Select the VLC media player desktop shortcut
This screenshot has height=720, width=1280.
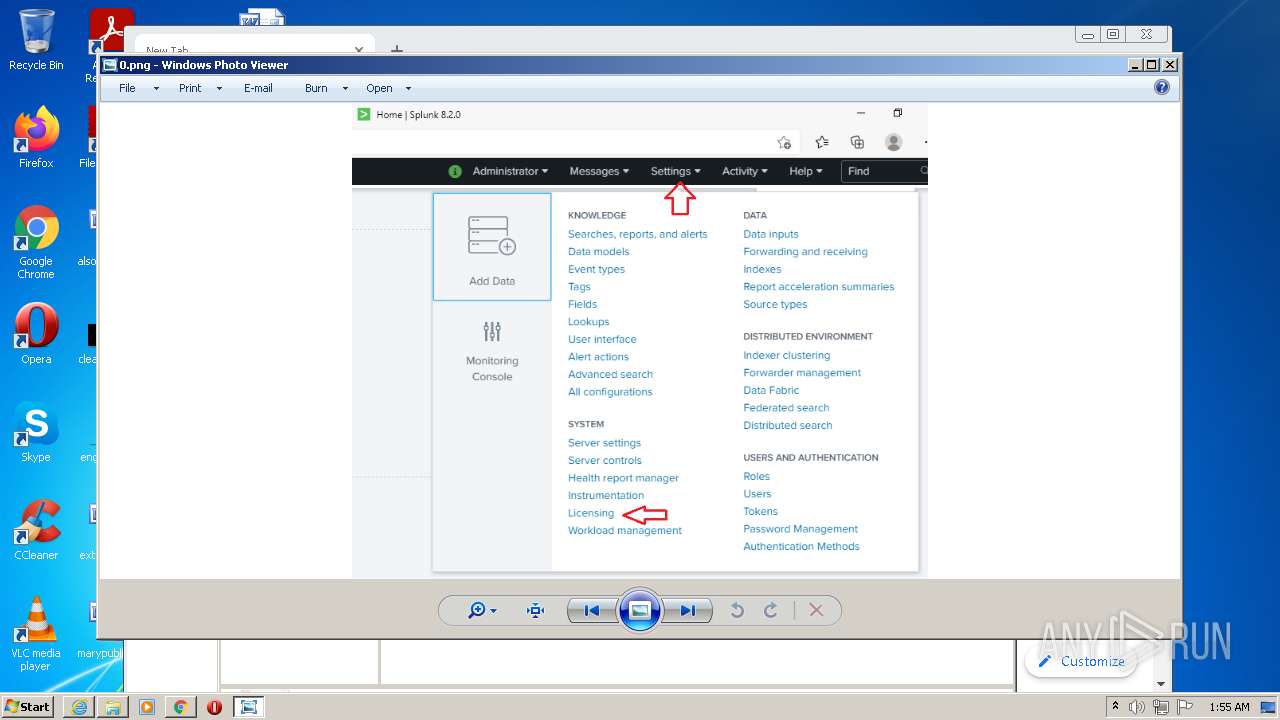click(36, 634)
